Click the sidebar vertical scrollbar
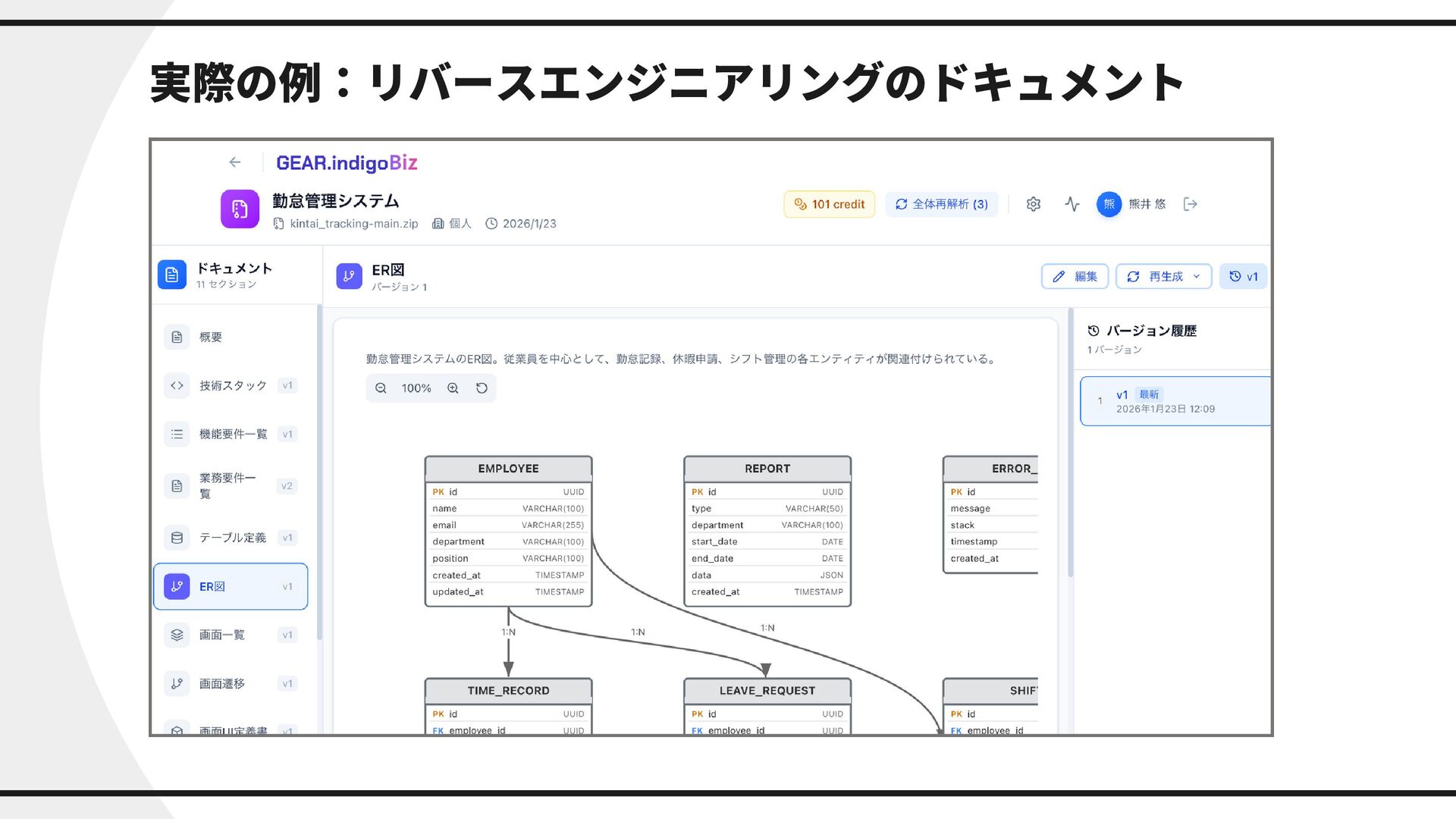The width and height of the screenshot is (1456, 819). coord(319,470)
